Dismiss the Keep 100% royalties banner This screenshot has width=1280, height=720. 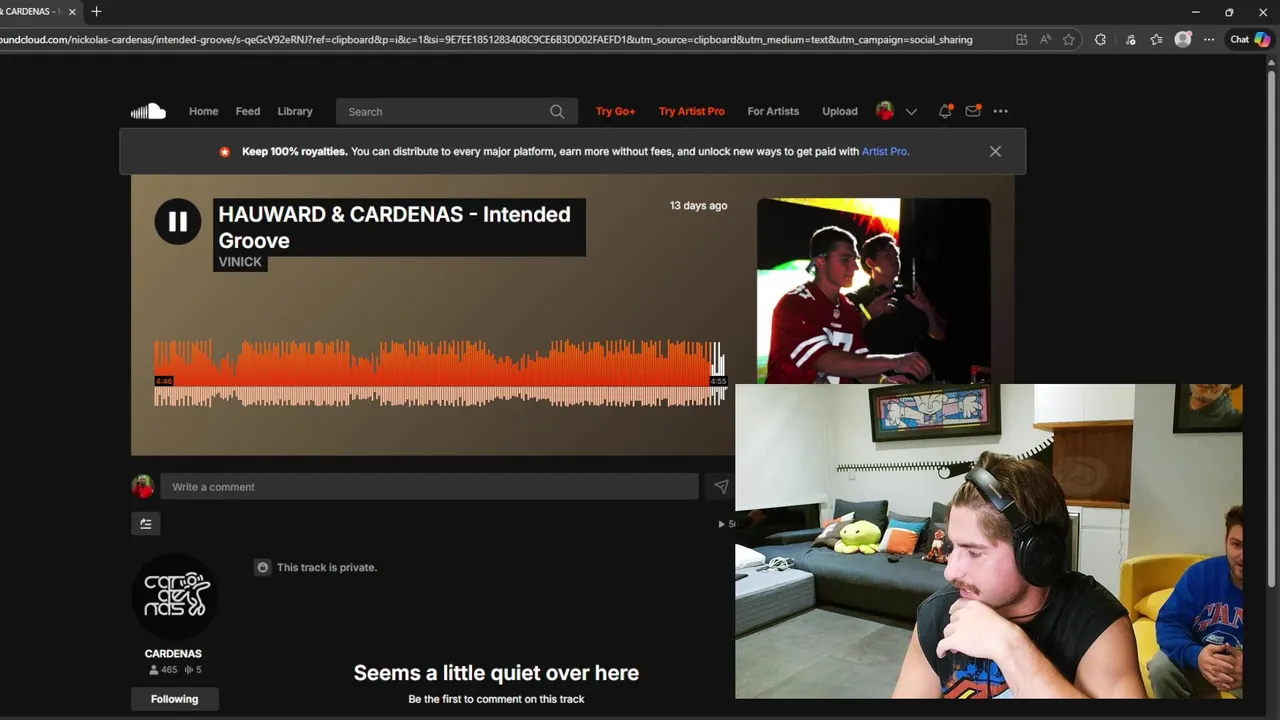[x=995, y=151]
